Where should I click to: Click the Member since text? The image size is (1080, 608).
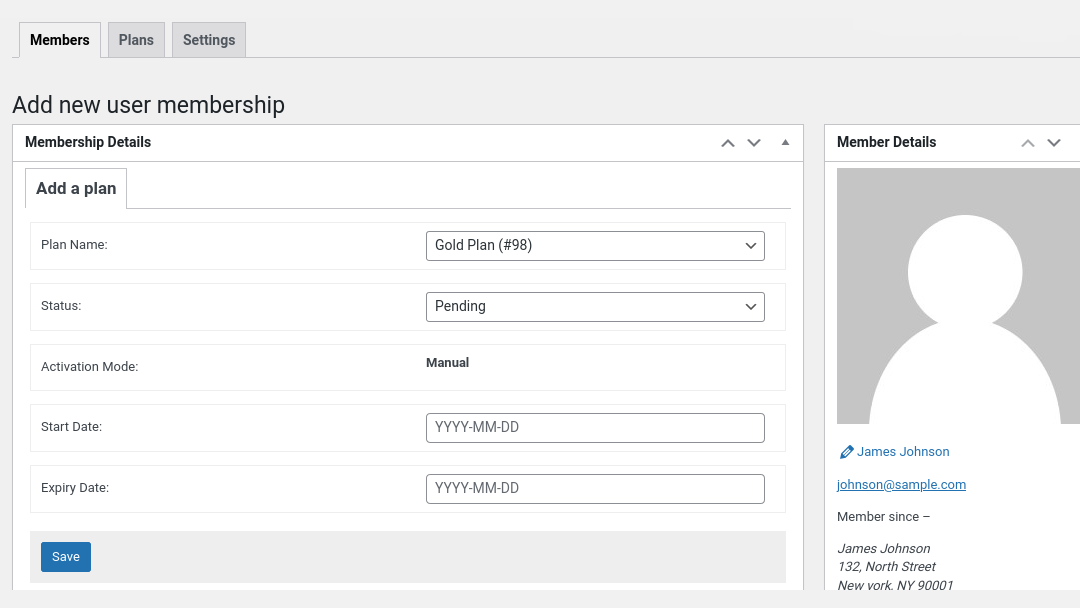[883, 516]
